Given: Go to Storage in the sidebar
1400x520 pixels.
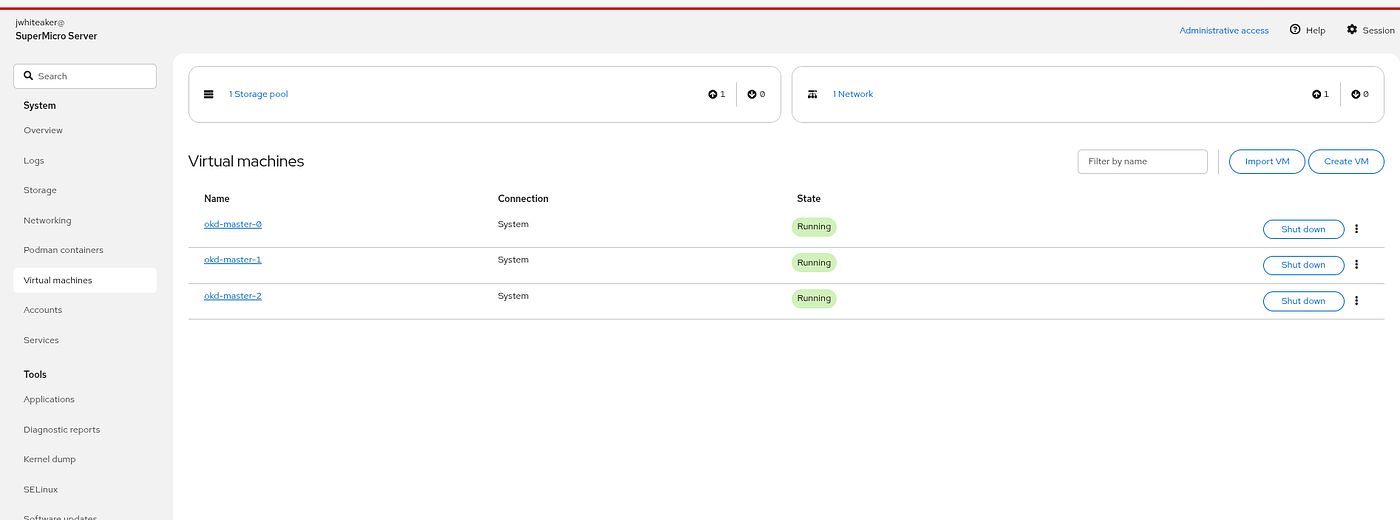Looking at the screenshot, I should pos(85,190).
